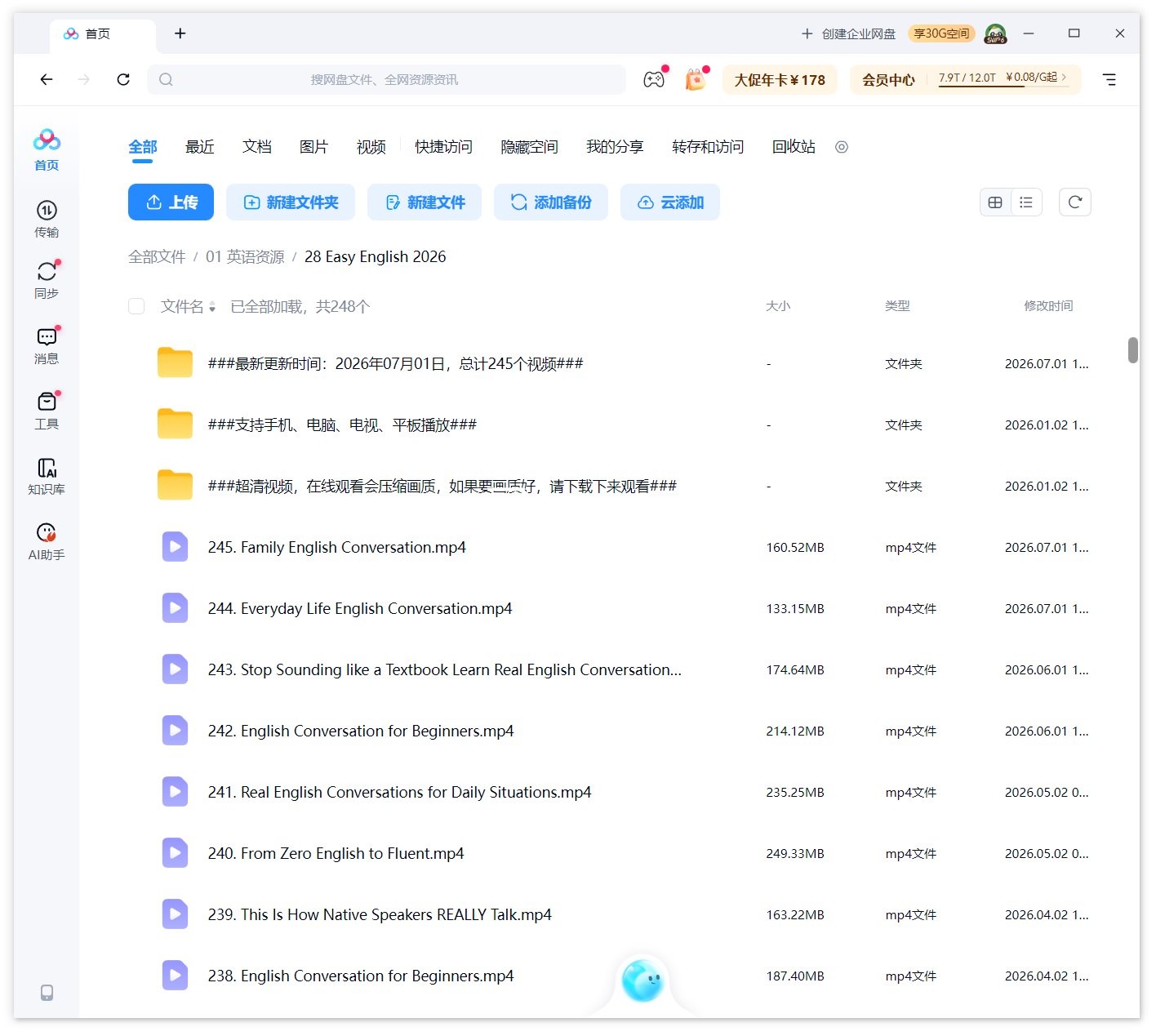Open the 快捷访问 tab

pos(443,147)
